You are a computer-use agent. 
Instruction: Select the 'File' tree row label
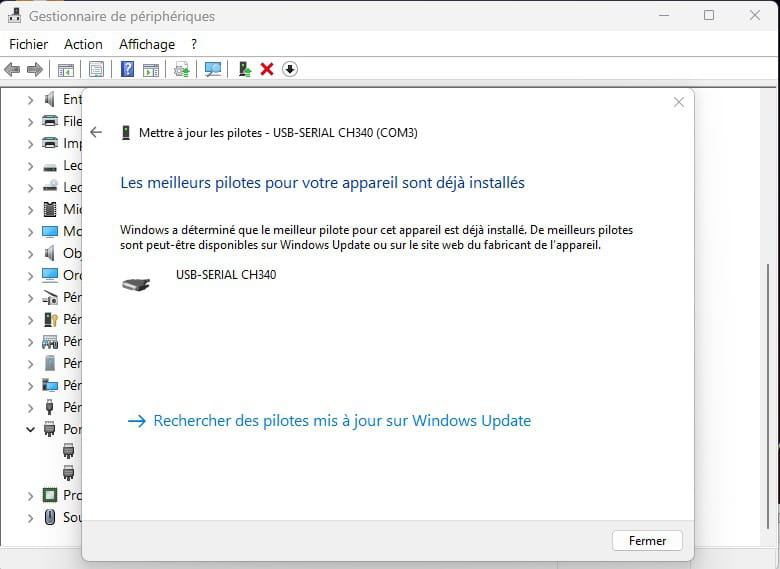click(72, 121)
